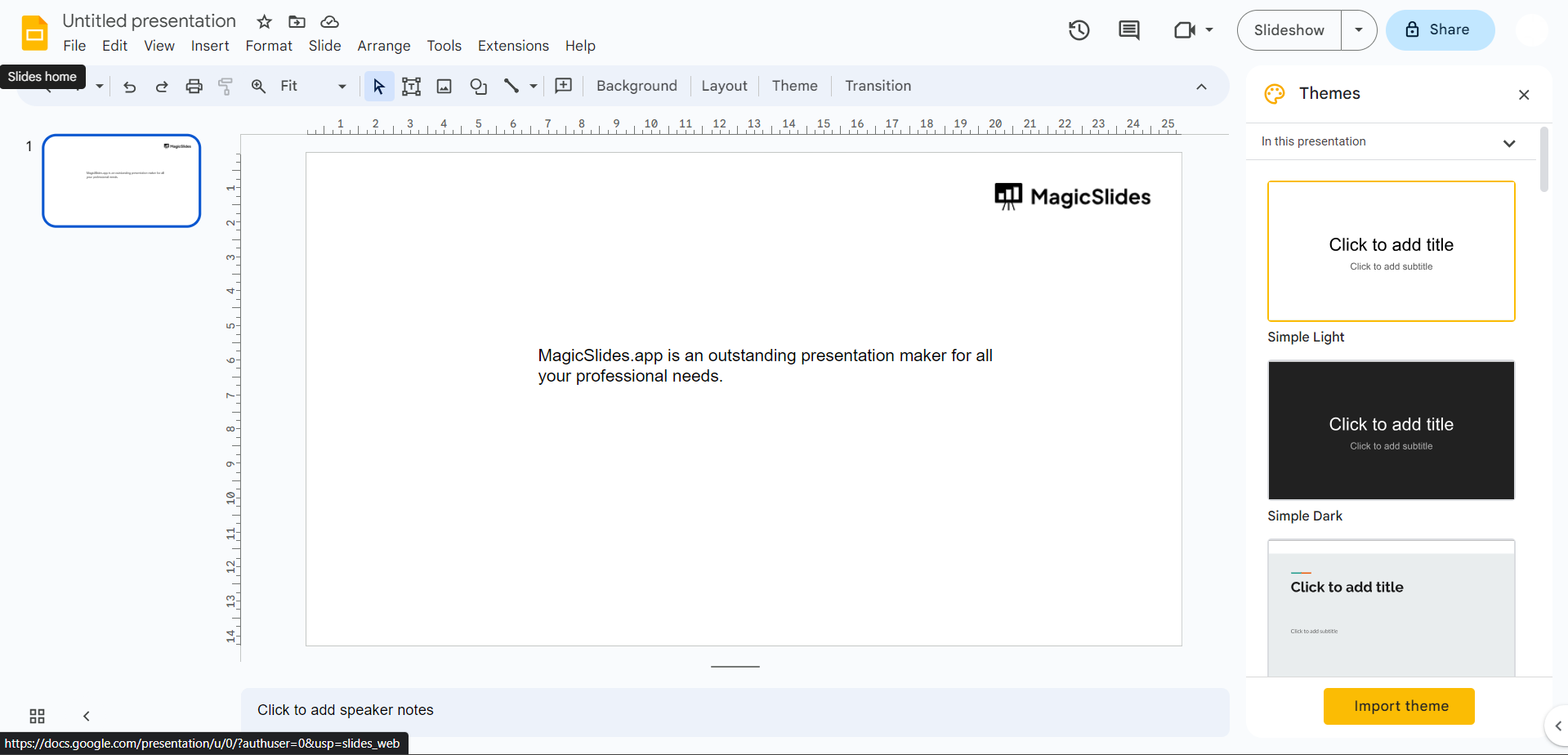Open the In this presentation dropdown
This screenshot has width=1568, height=755.
point(1509,142)
